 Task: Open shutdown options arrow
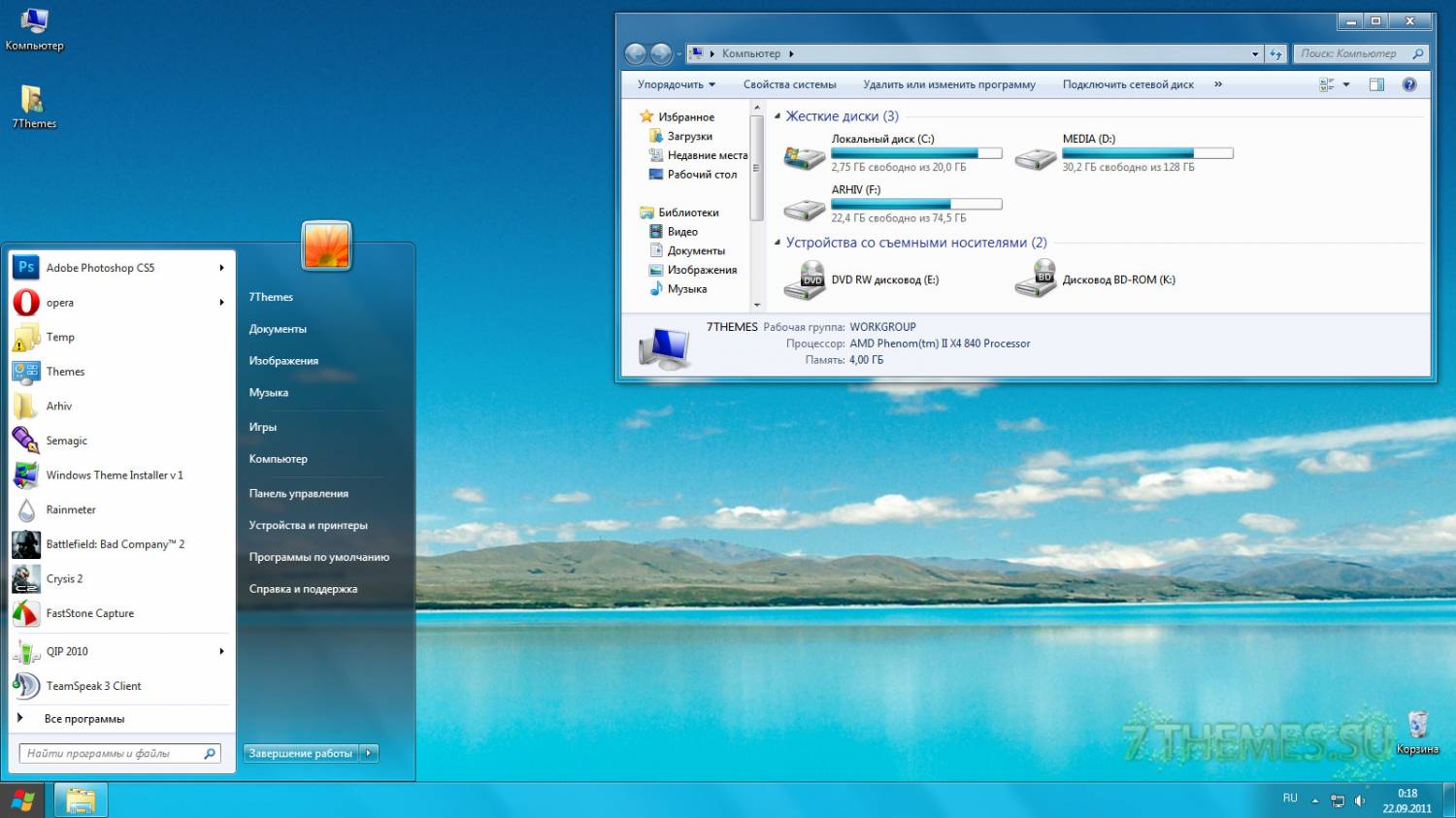tap(369, 753)
